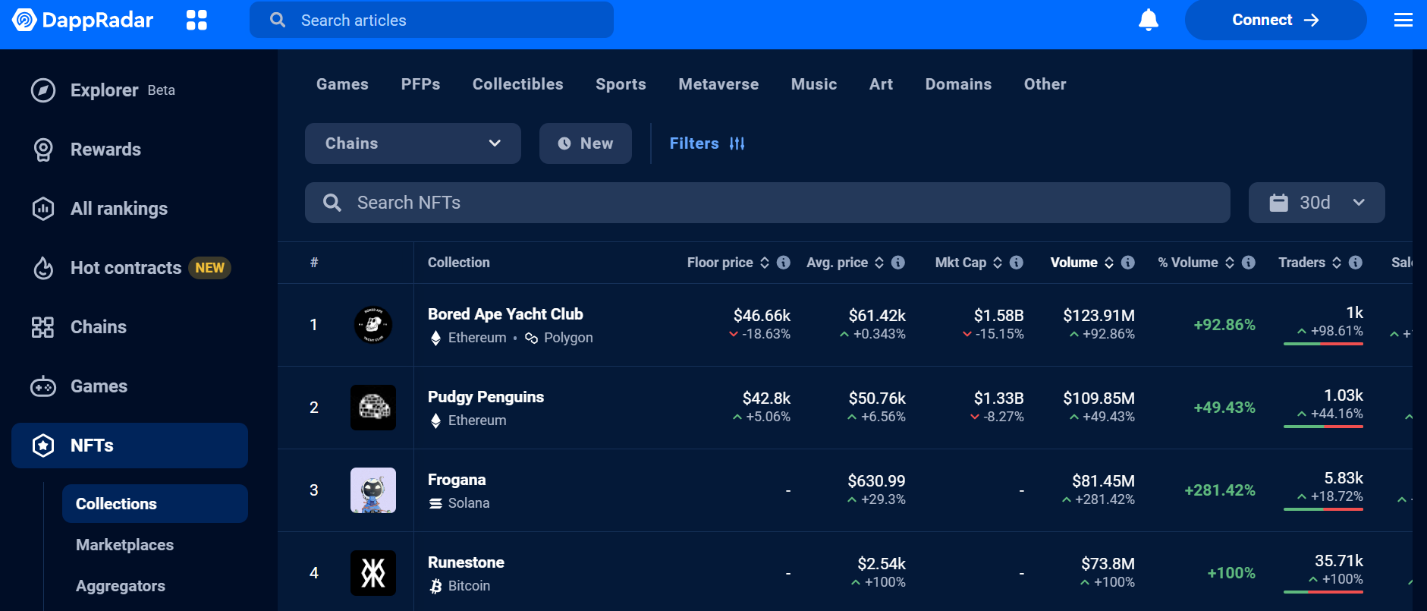Open the 30d time range dropdown
This screenshot has width=1427, height=611.
point(1317,203)
